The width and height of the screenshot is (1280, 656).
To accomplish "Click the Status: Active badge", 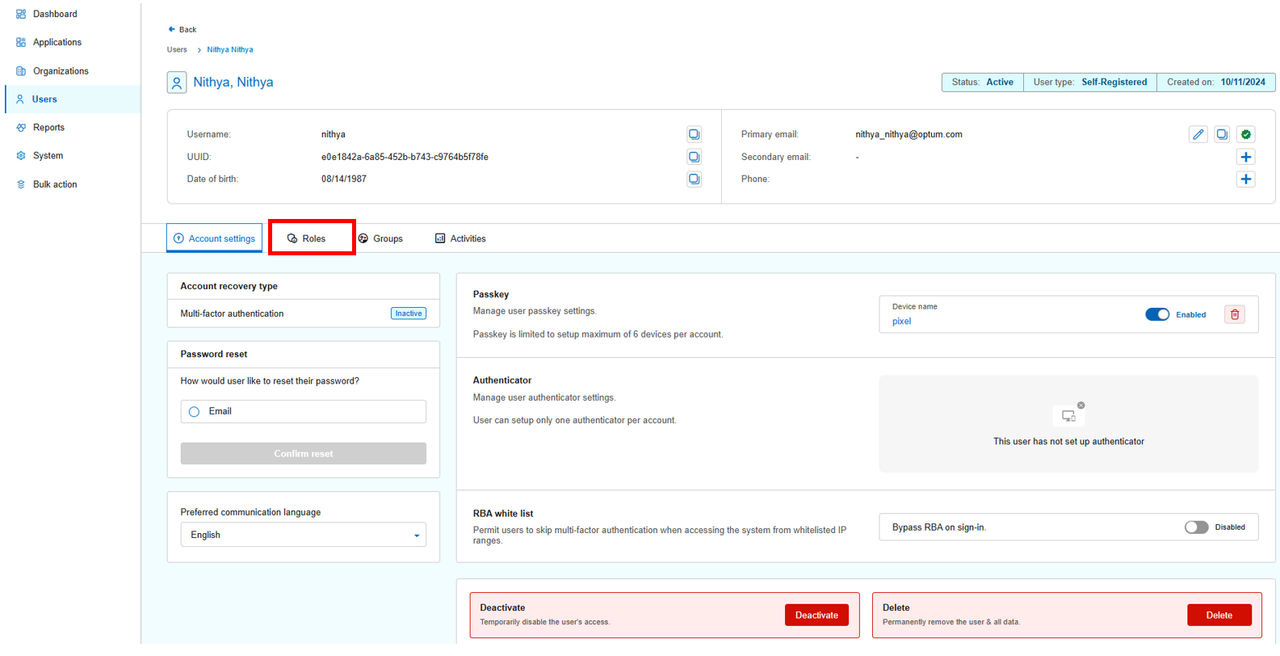I will (x=982, y=82).
